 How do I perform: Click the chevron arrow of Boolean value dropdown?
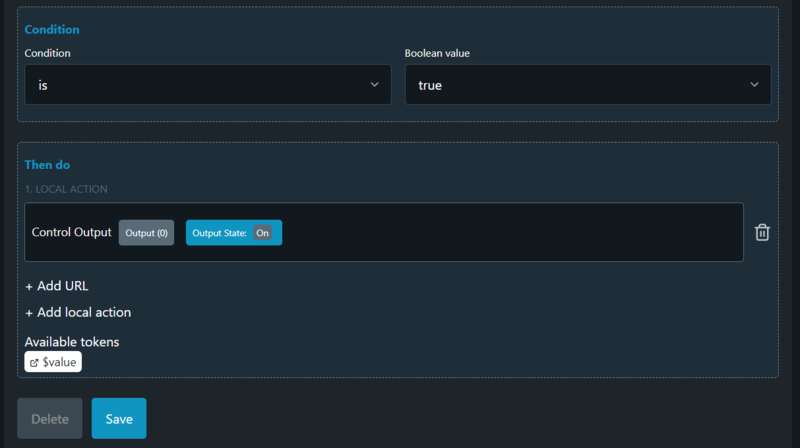754,85
